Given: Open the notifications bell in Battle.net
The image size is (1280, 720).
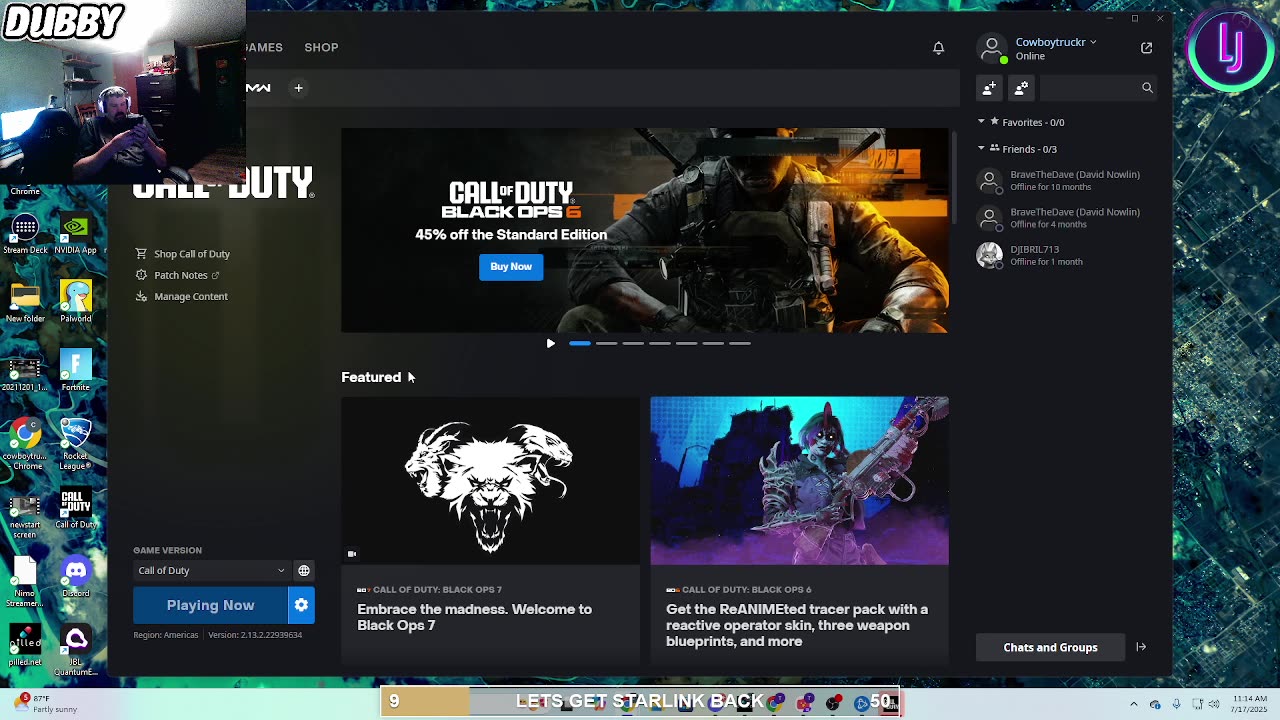Looking at the screenshot, I should (938, 48).
